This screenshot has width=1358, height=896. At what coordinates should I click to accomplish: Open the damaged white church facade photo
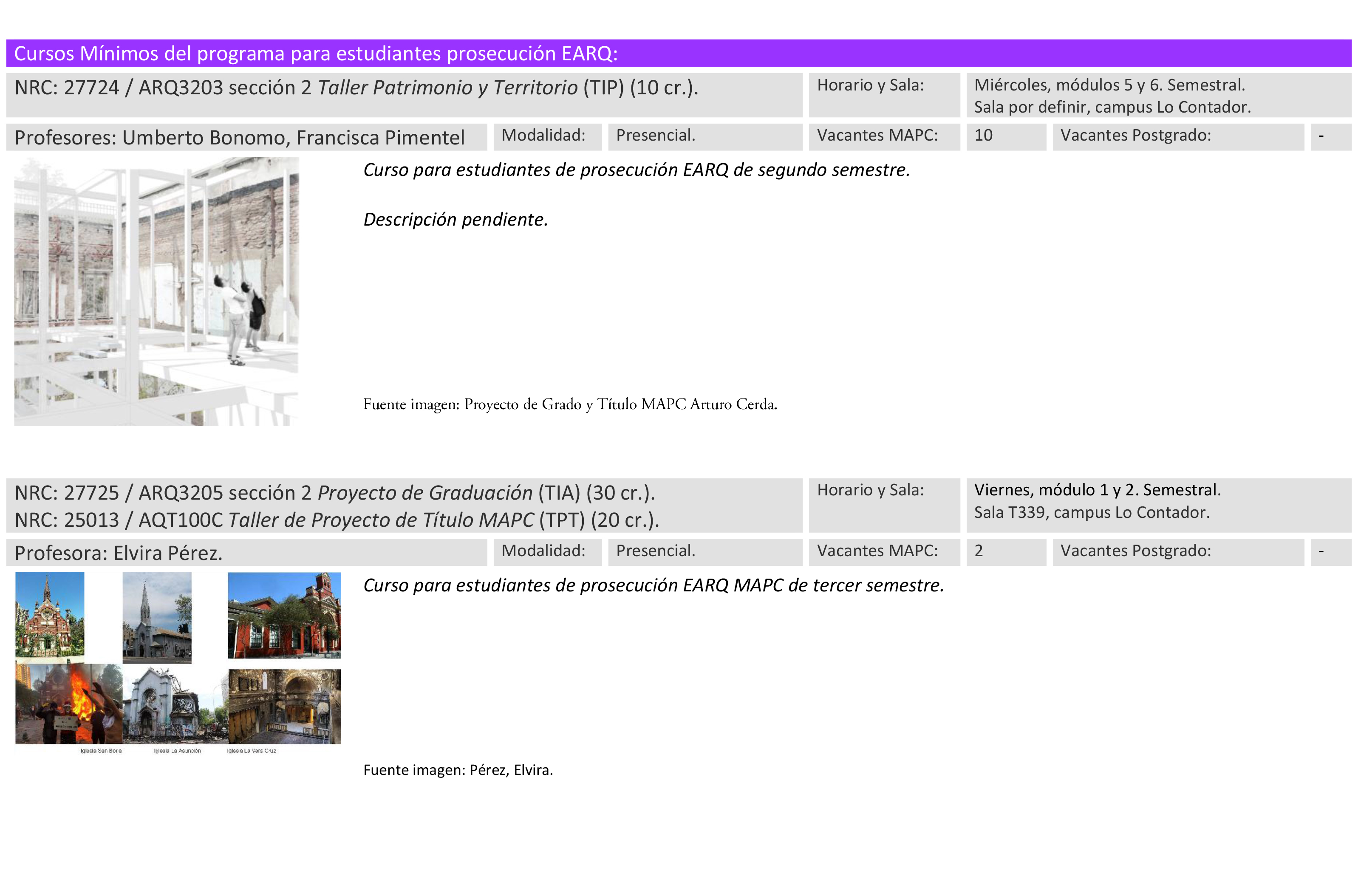pos(175,705)
